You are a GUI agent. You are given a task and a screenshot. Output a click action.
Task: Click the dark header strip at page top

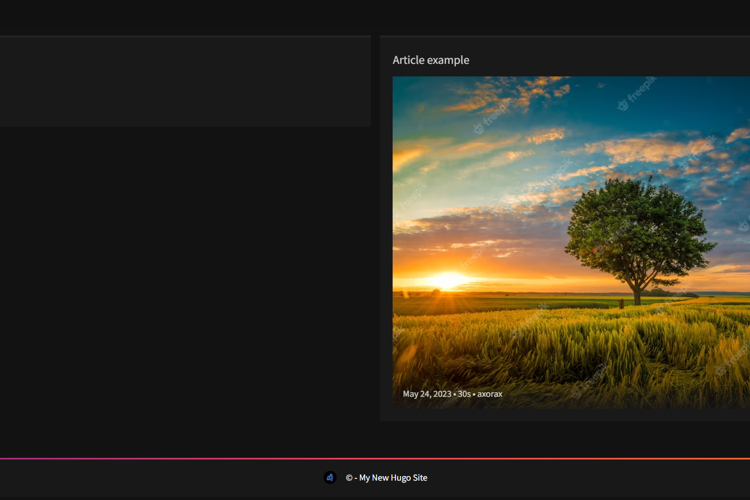pos(375,15)
